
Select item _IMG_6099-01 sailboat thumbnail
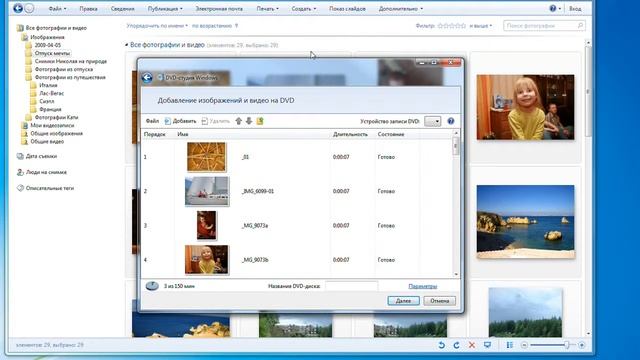[207, 191]
